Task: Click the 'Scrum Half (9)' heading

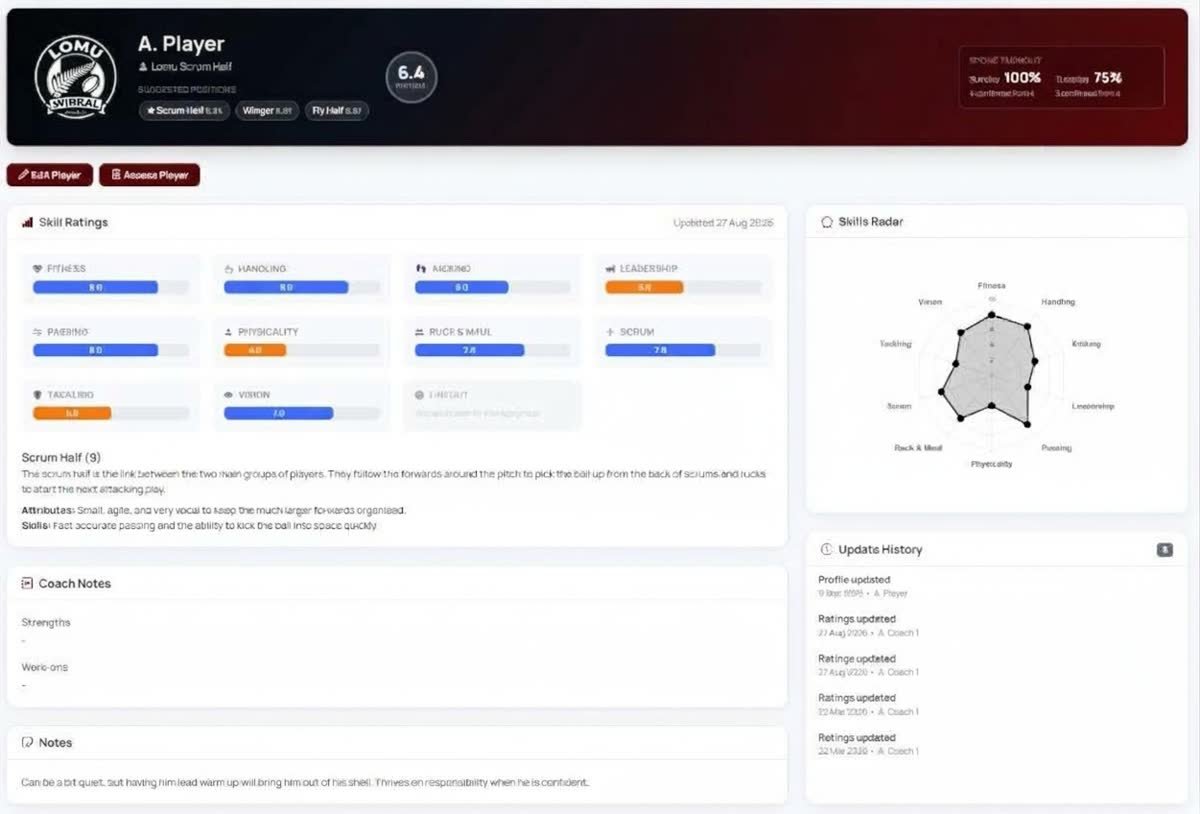Action: point(61,457)
